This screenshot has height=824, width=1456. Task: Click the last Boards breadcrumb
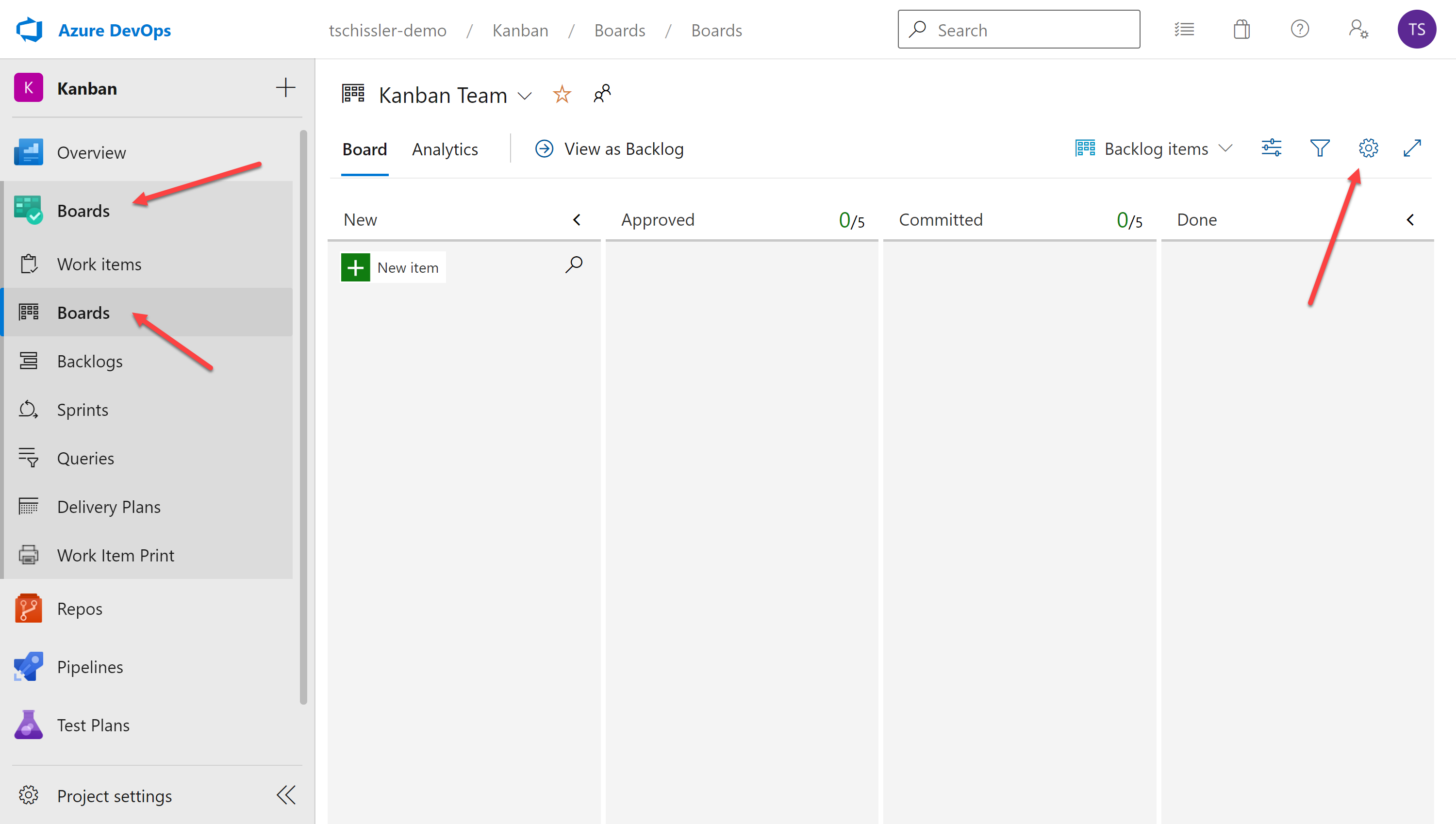coord(716,30)
